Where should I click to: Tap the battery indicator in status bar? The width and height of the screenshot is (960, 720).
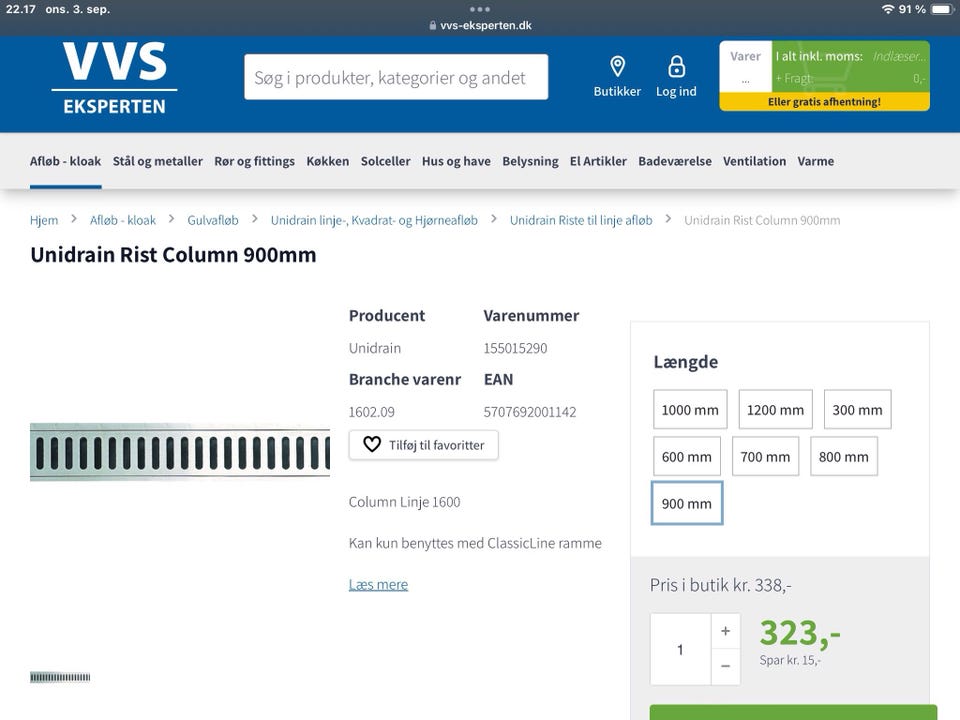point(942,9)
